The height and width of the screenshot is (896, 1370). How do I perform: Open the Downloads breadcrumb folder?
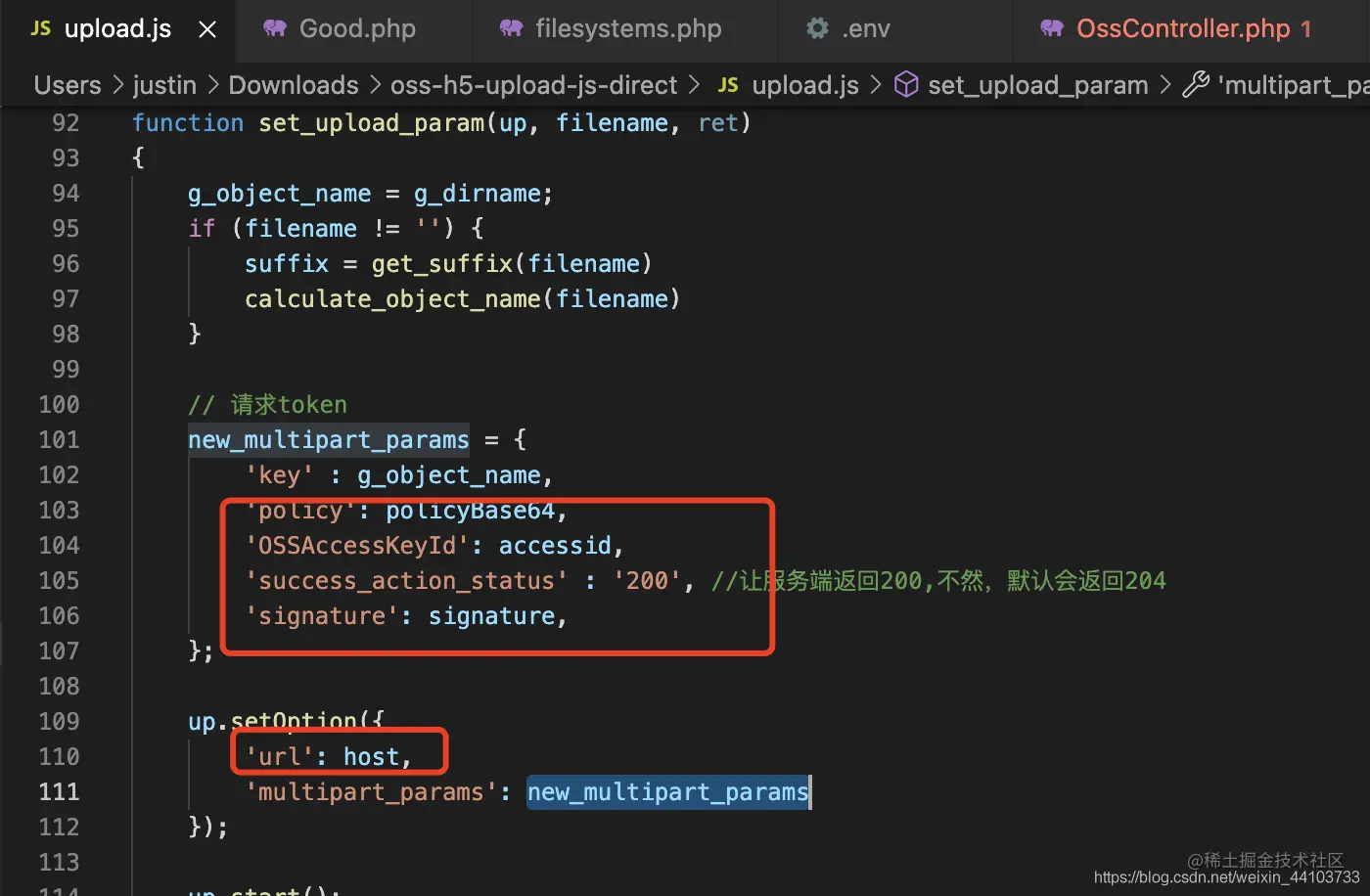tap(294, 85)
